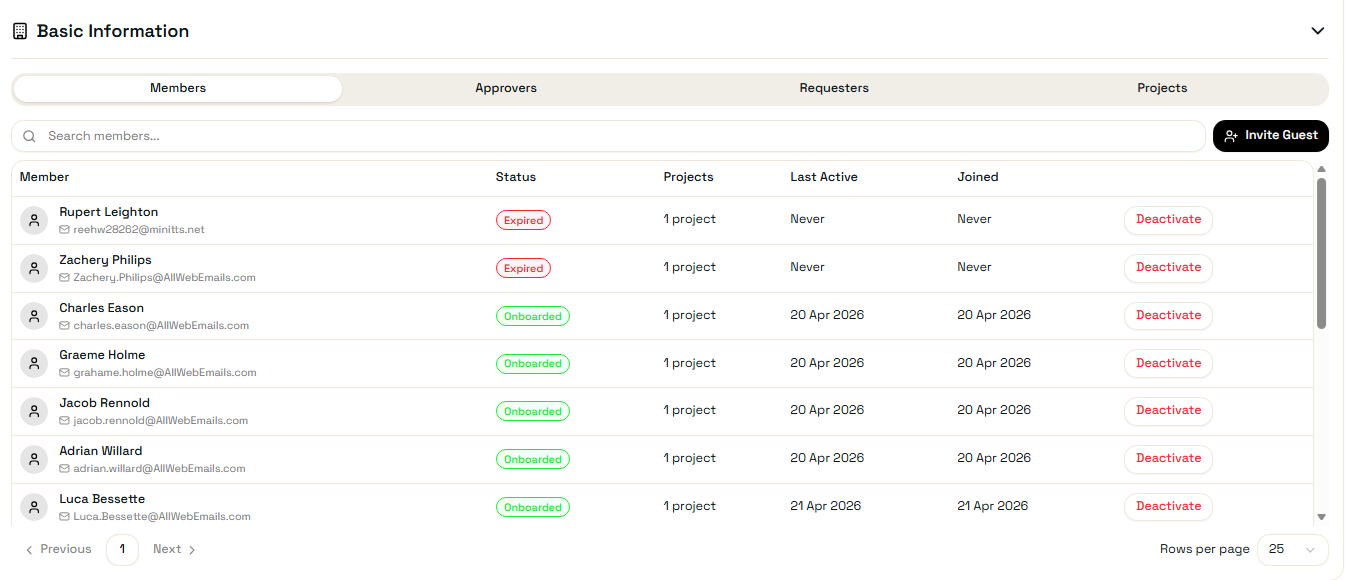Click Onboarded badge for Luca Bessette

coord(533,507)
